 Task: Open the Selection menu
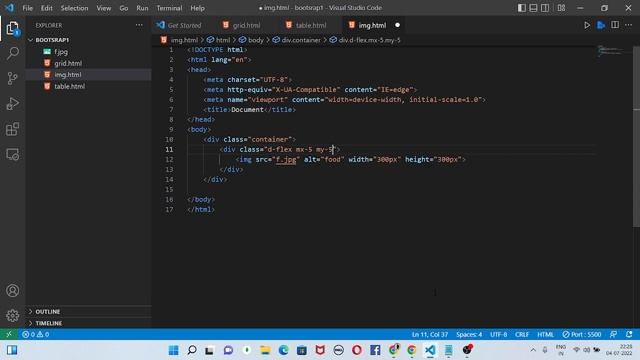point(74,8)
